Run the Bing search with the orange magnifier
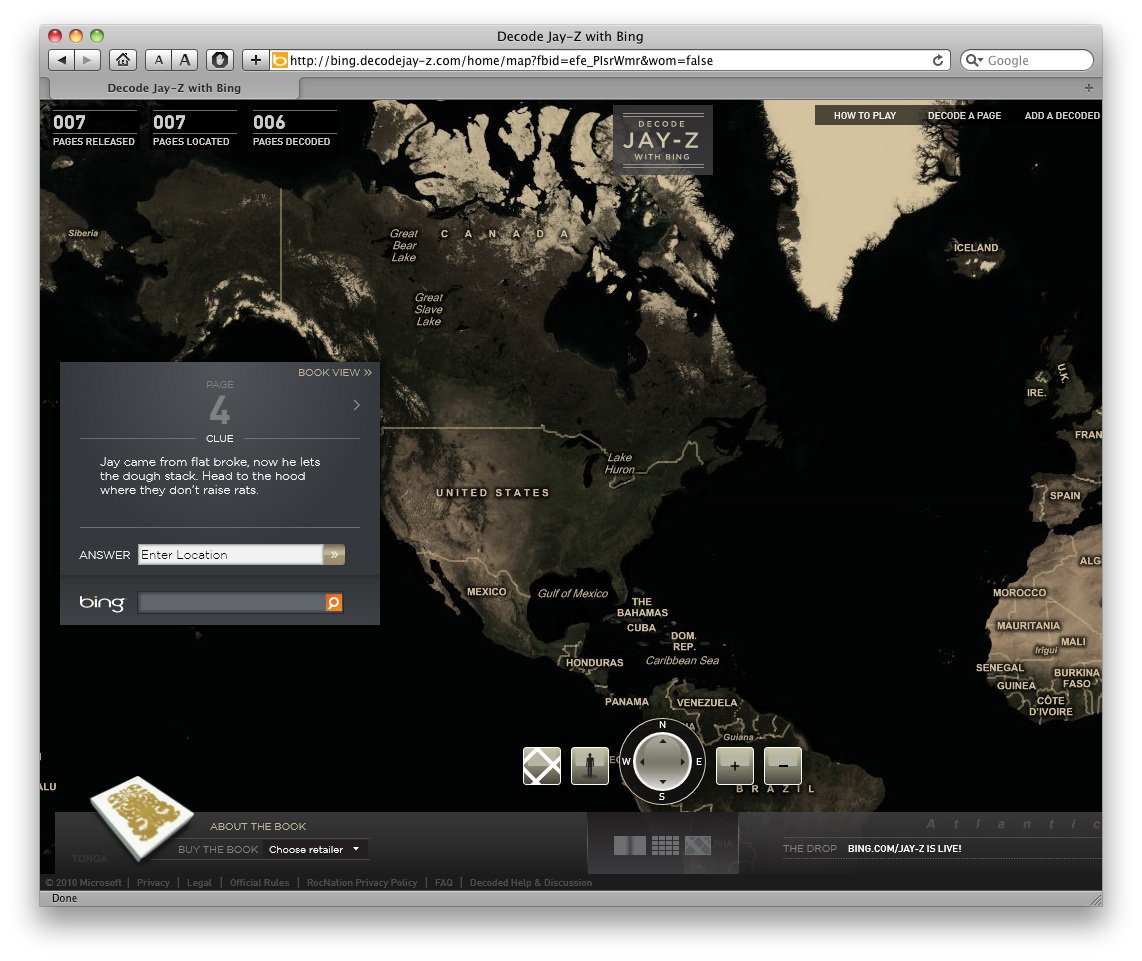Viewport: 1142px width, 961px height. pyautogui.click(x=334, y=603)
